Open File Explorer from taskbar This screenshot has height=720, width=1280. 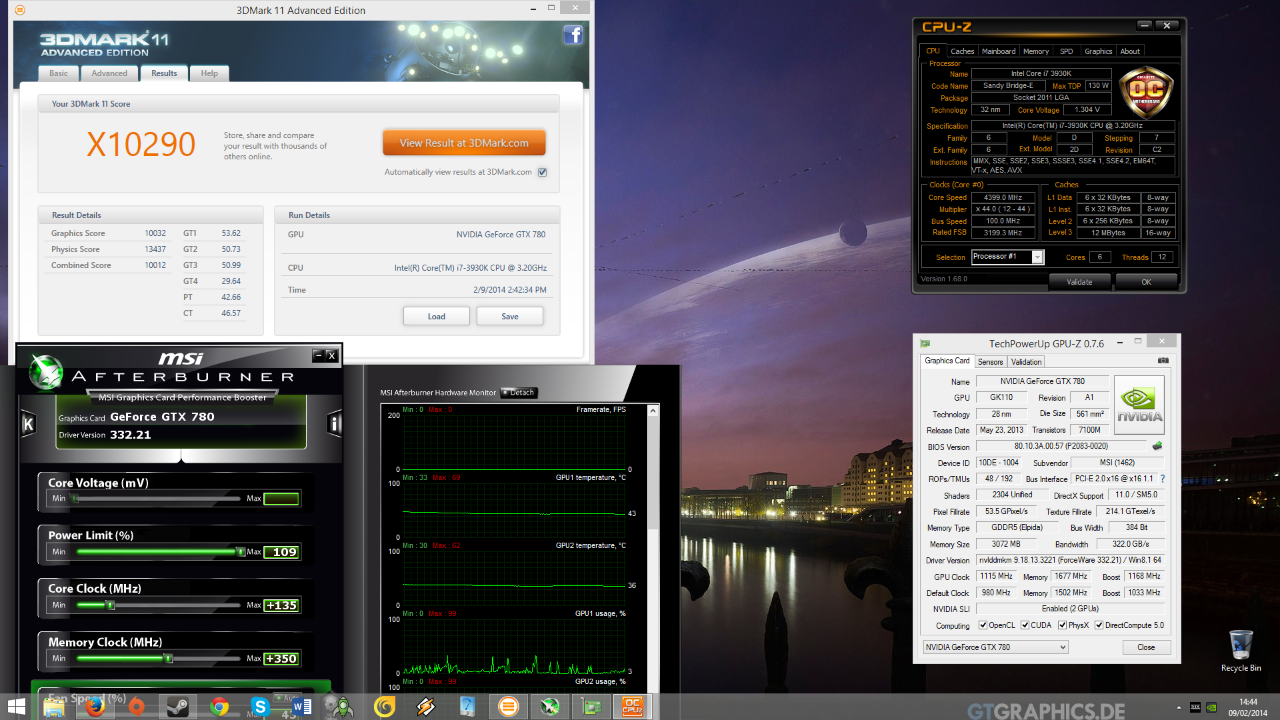coord(53,707)
